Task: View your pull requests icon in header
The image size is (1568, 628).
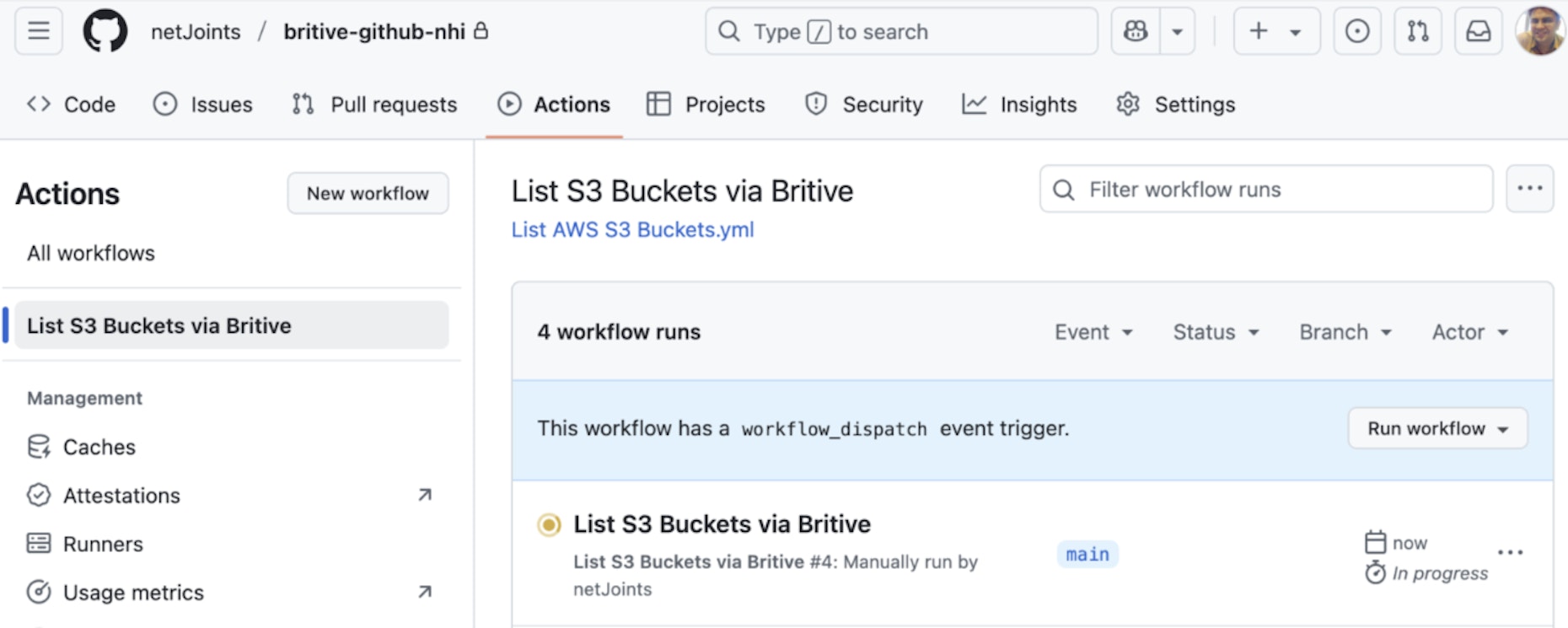Action: coord(1418,31)
